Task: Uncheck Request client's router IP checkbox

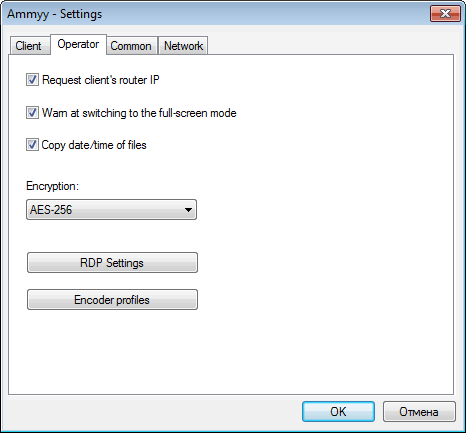Action: click(32, 80)
